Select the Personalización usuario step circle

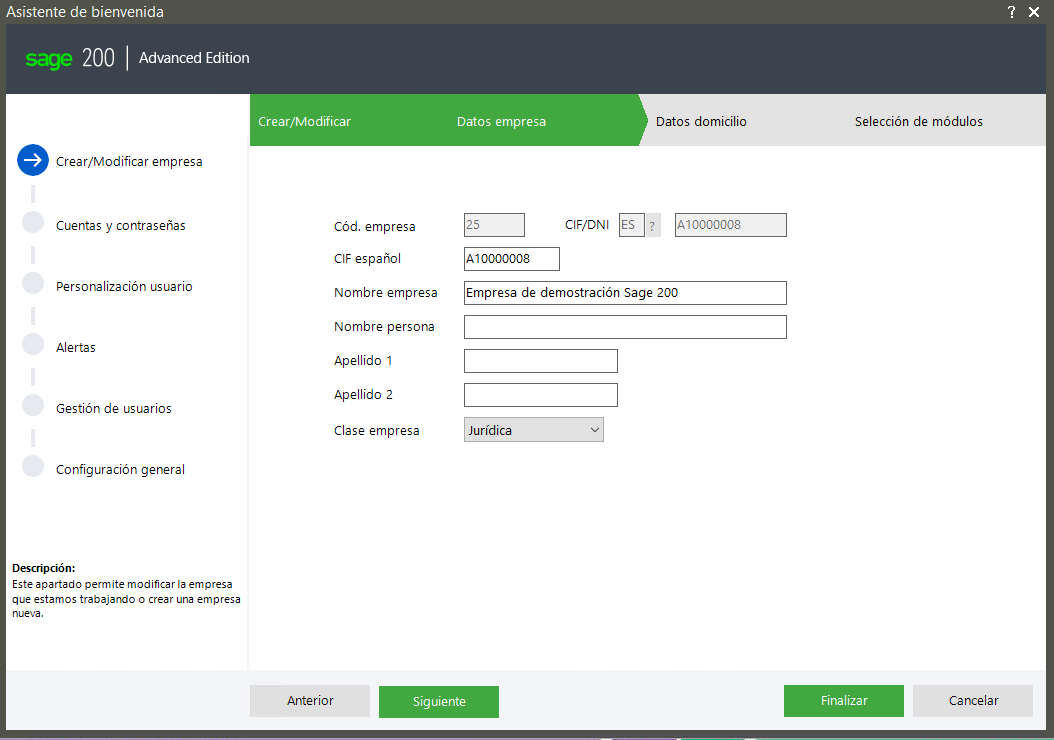33,283
